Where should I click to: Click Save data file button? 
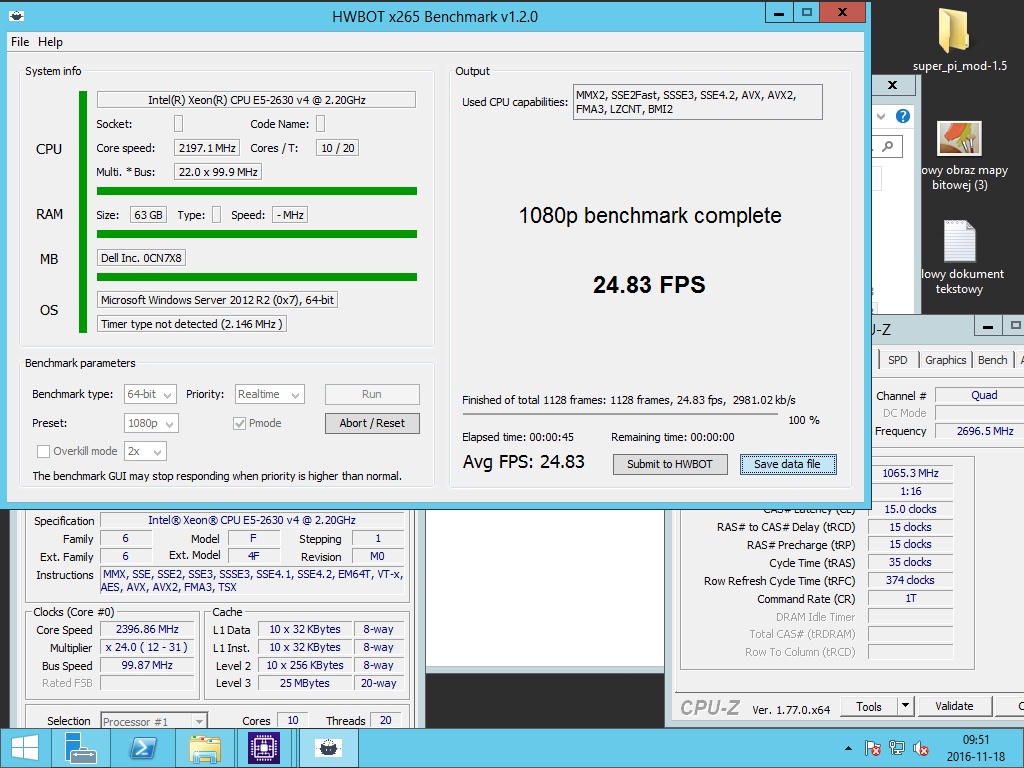point(788,464)
